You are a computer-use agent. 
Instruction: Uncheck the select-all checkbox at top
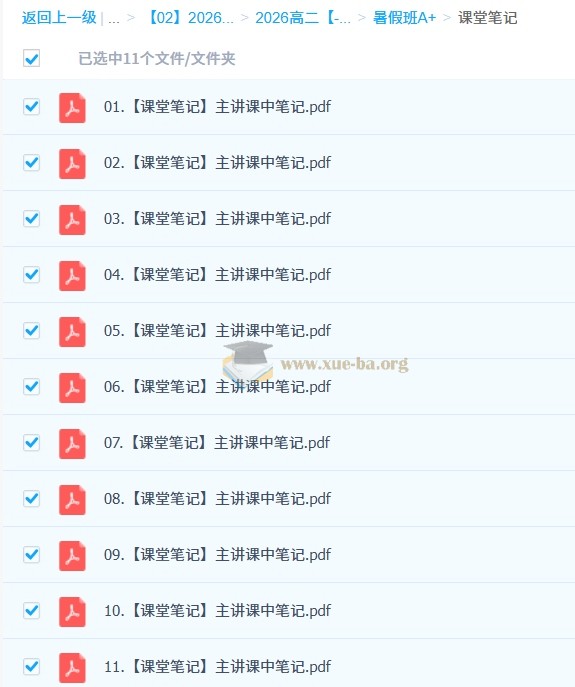(x=32, y=58)
